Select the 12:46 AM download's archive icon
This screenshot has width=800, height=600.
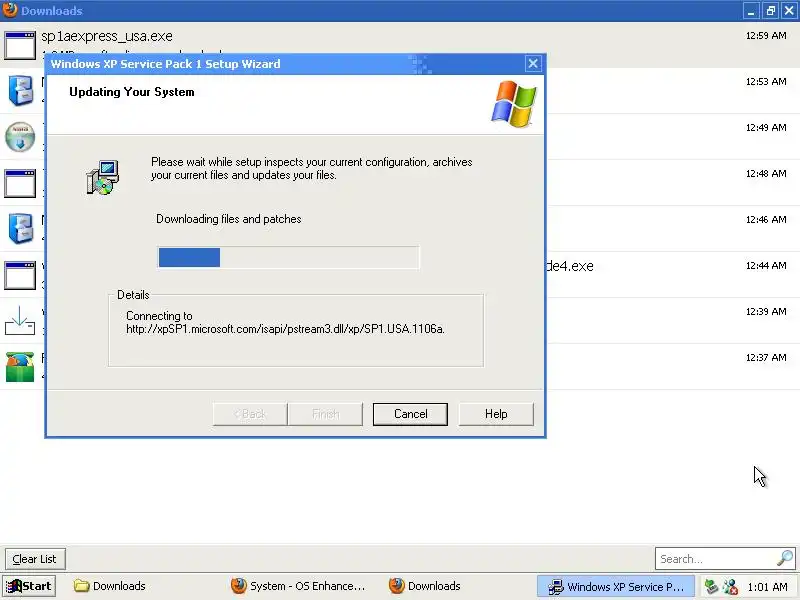tap(20, 229)
